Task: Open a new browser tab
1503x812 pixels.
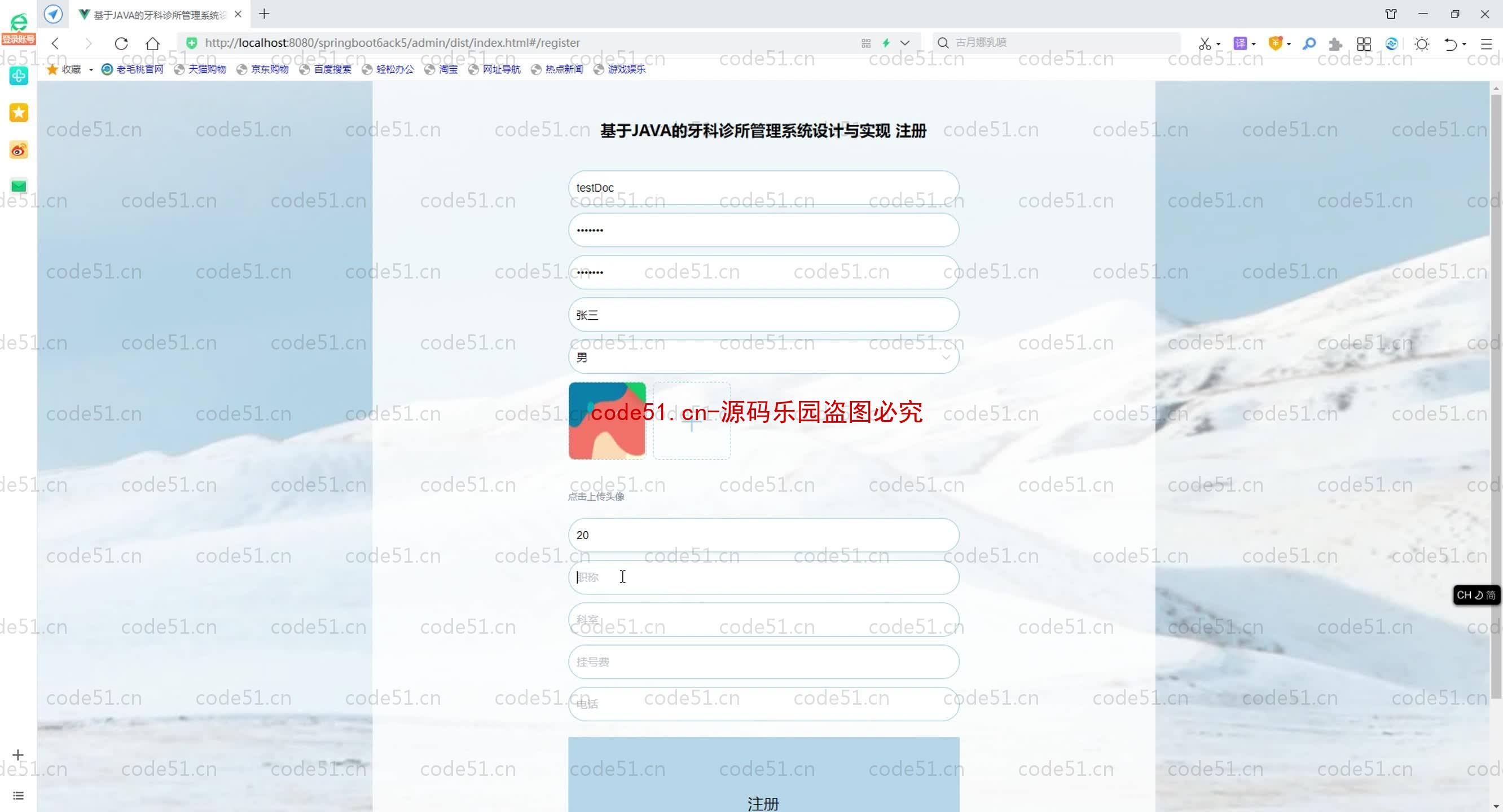Action: click(264, 14)
